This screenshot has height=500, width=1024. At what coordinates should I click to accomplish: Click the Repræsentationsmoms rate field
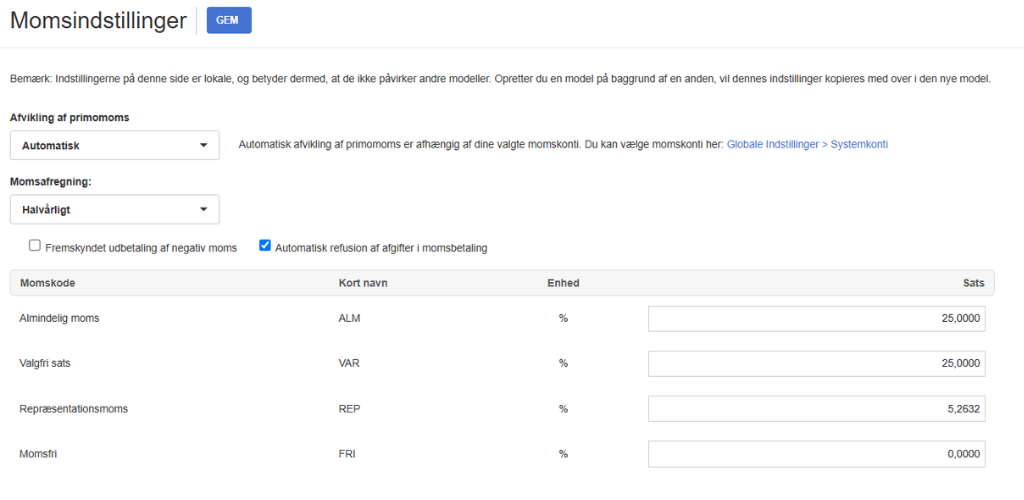click(816, 409)
